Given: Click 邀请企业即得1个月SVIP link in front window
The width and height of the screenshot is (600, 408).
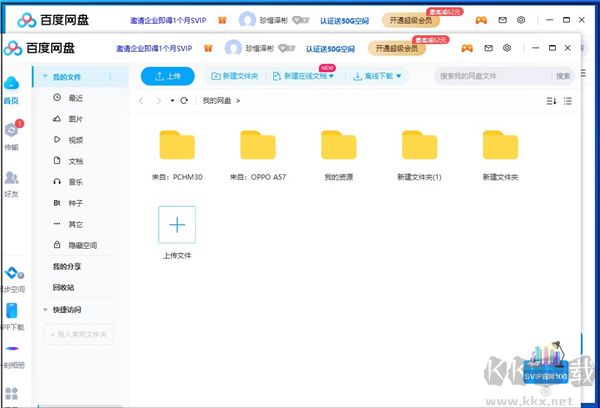Looking at the screenshot, I should point(154,48).
